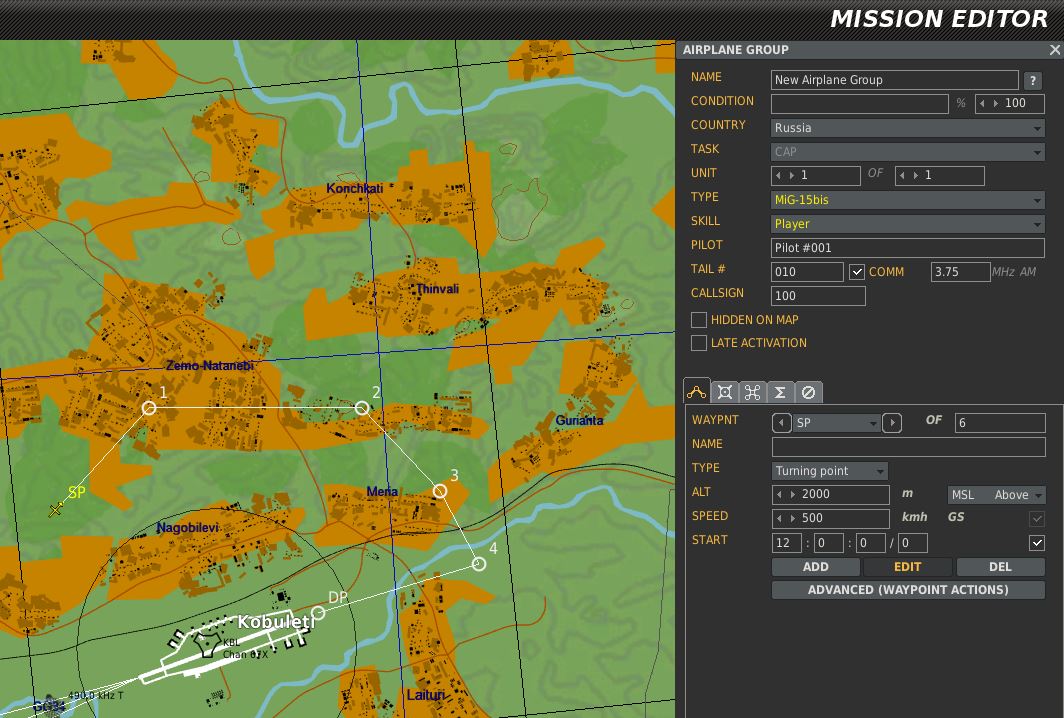
Task: Increase the total units count
Action: click(x=915, y=175)
